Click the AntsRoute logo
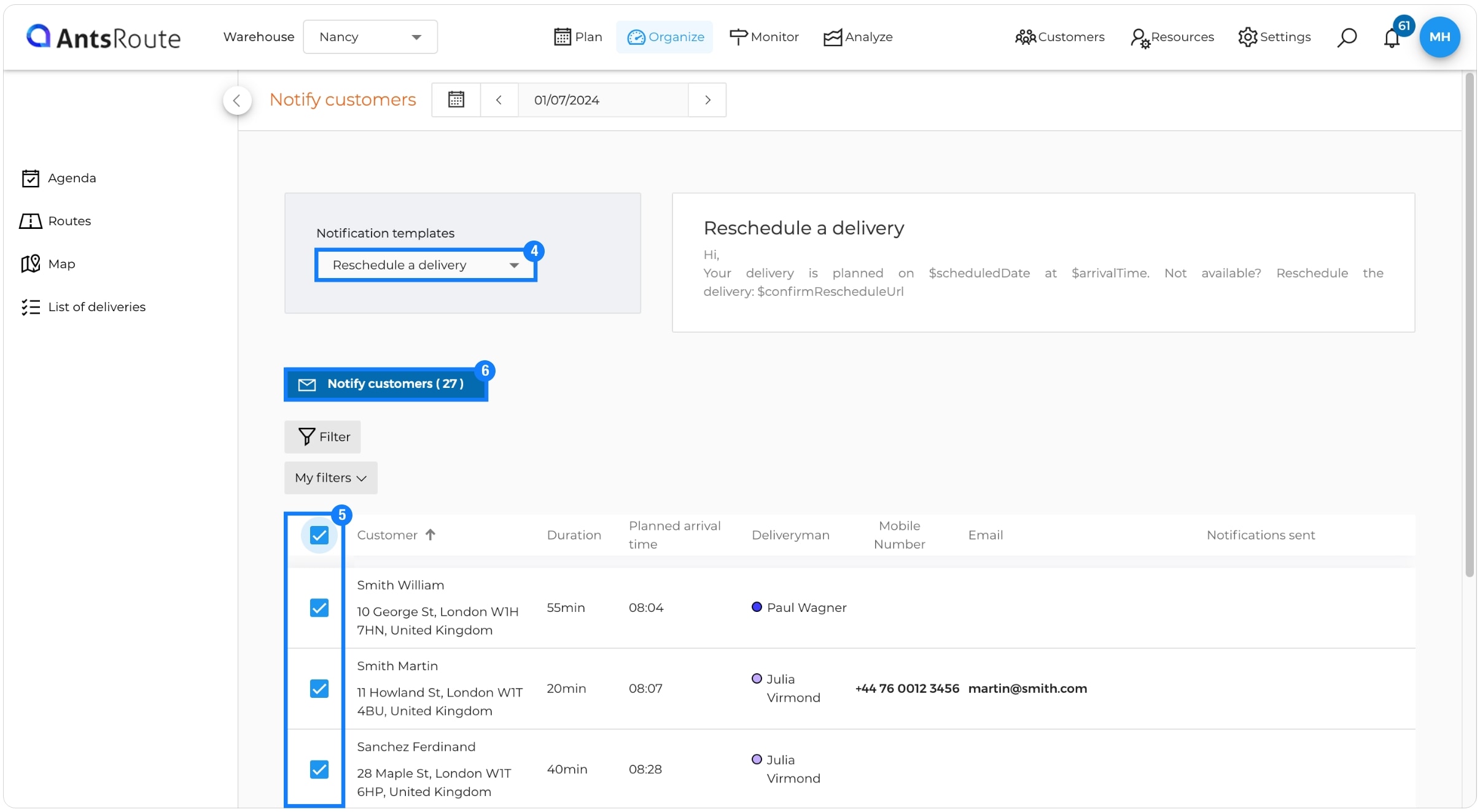 [103, 37]
